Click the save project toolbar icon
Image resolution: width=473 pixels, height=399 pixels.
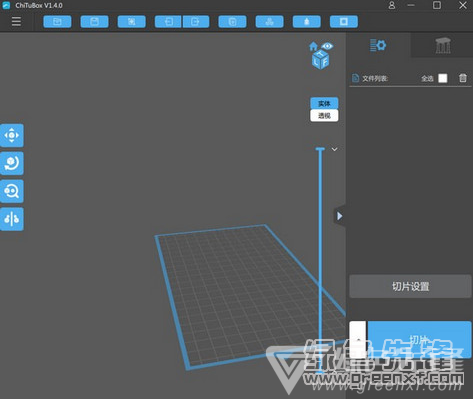(x=94, y=22)
